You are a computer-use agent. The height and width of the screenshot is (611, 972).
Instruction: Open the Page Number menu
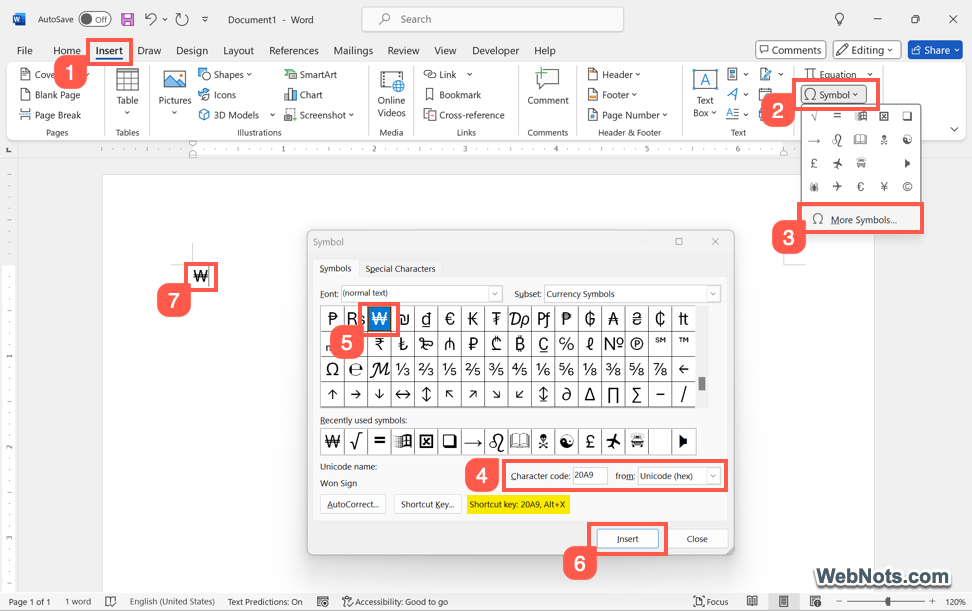627,115
